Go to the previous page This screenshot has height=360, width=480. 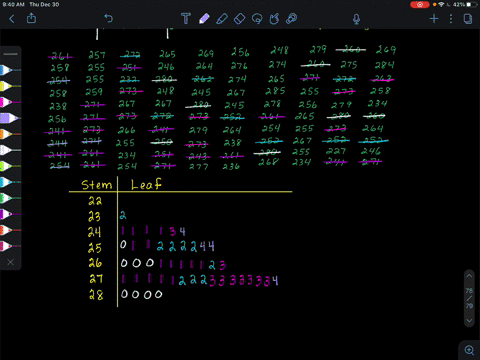point(469,276)
